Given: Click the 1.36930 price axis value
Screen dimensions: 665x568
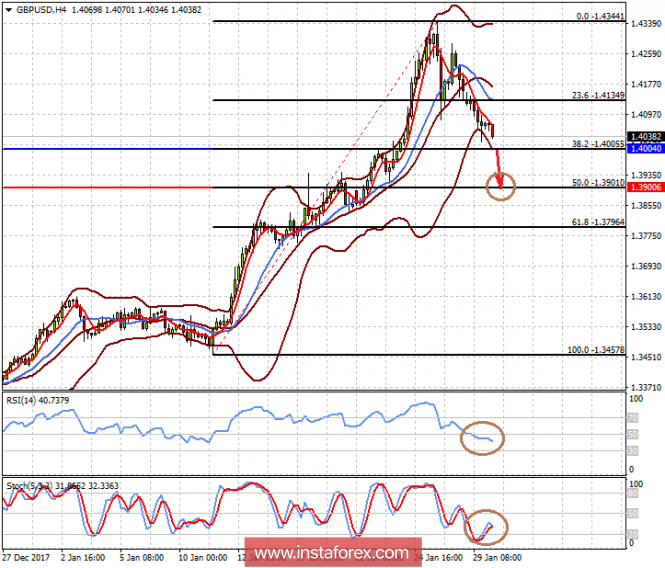Looking at the screenshot, I should pos(646,266).
